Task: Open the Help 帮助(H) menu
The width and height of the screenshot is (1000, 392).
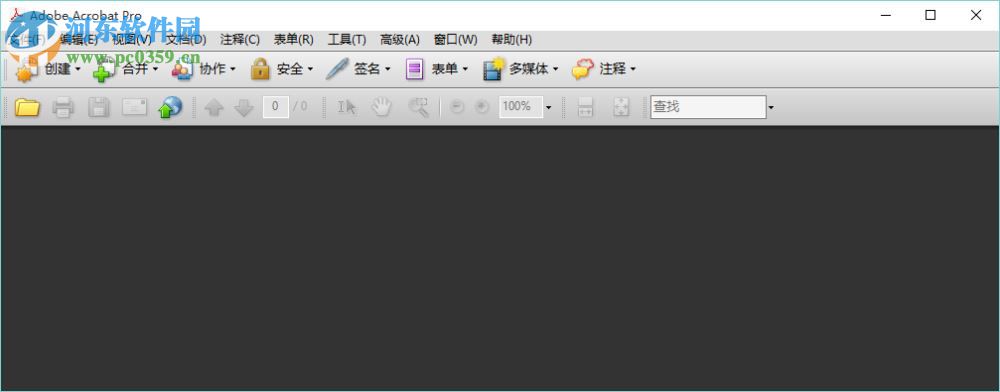Action: point(511,40)
